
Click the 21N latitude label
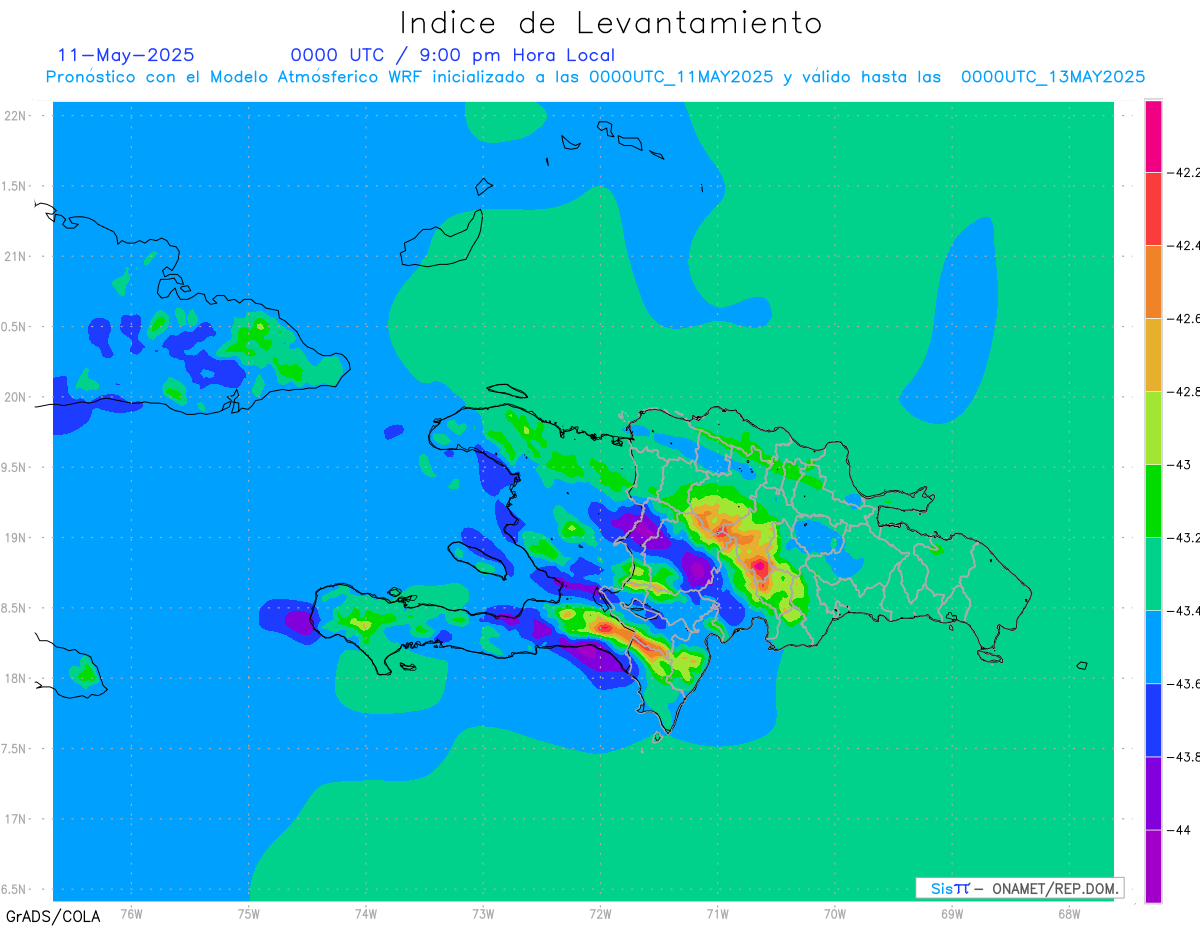pyautogui.click(x=16, y=256)
